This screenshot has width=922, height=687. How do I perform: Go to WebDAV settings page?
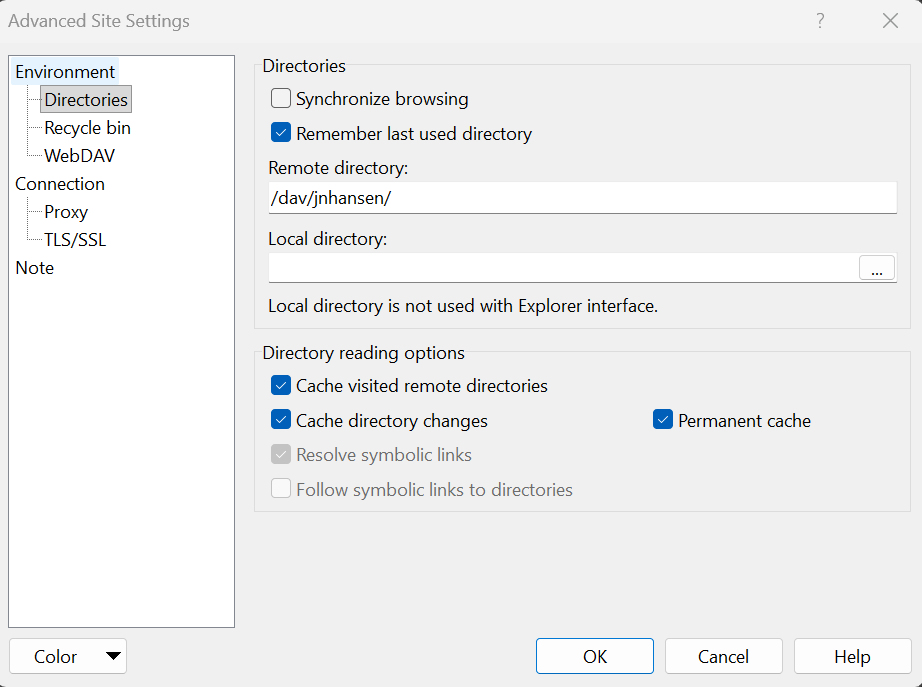tap(80, 156)
